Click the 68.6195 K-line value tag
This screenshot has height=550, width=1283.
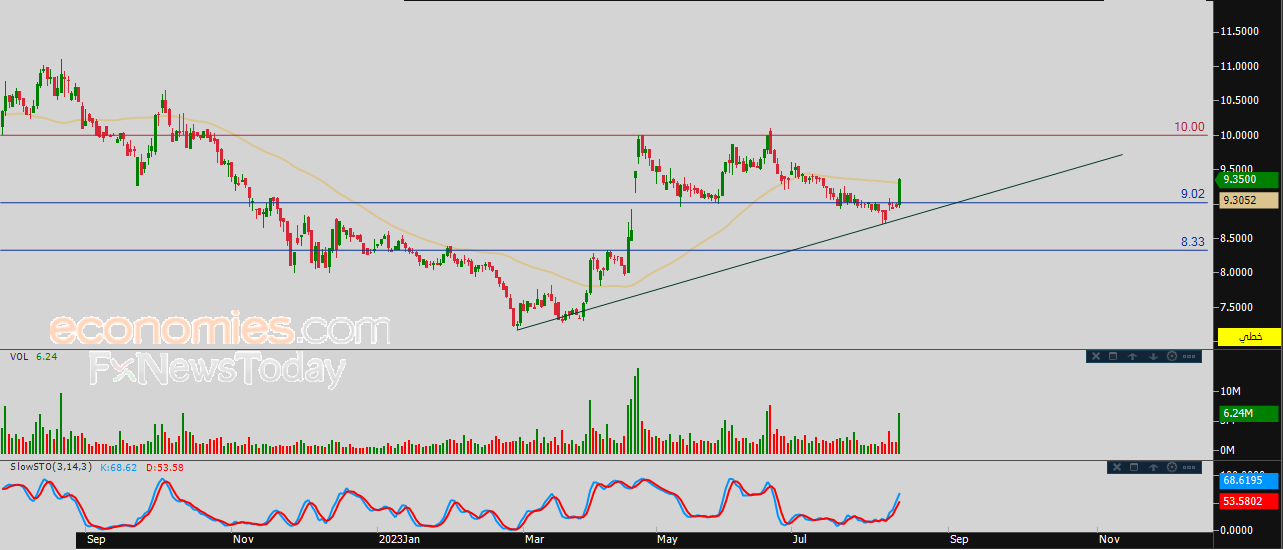[1247, 480]
